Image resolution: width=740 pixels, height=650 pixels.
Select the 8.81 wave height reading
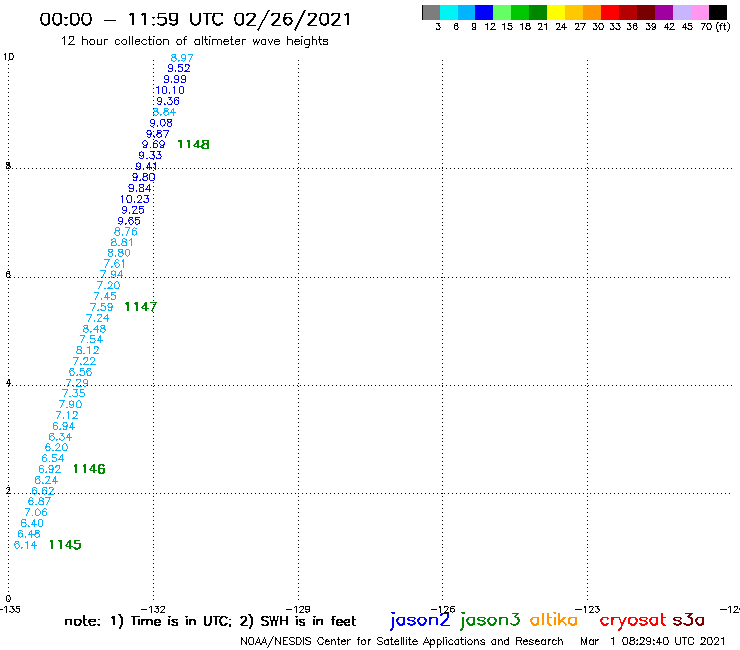tap(122, 242)
